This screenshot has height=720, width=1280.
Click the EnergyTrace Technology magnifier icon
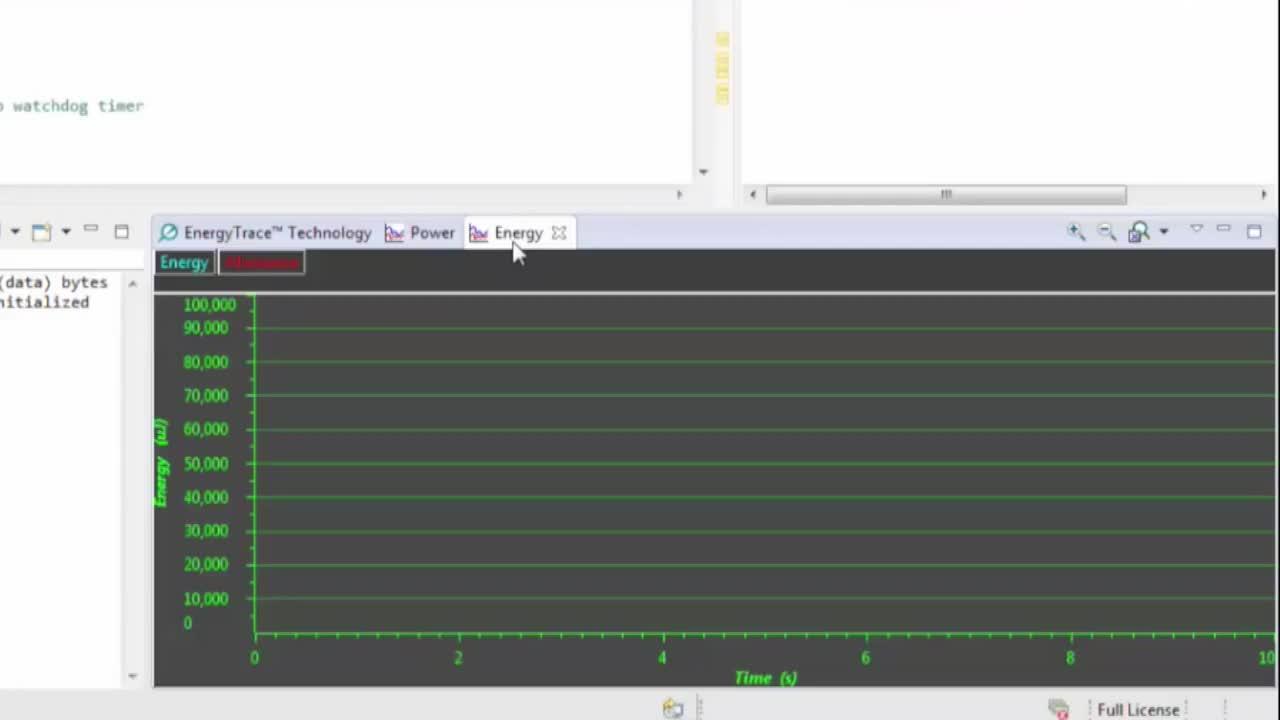coord(168,232)
